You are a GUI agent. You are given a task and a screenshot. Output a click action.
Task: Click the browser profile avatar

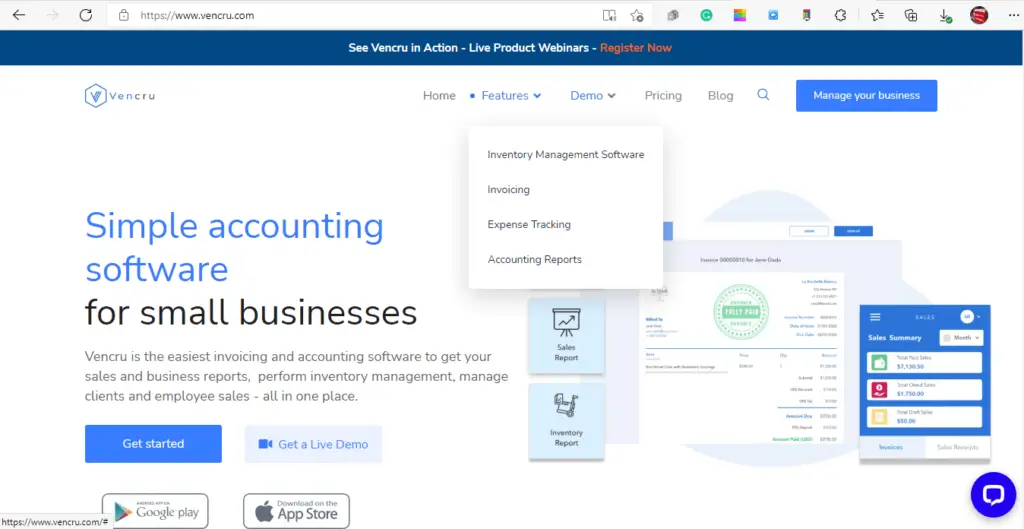pyautogui.click(x=979, y=16)
